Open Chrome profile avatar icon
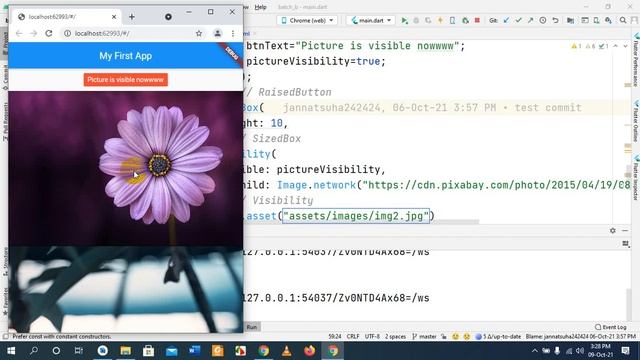The image size is (640, 360). [218, 33]
